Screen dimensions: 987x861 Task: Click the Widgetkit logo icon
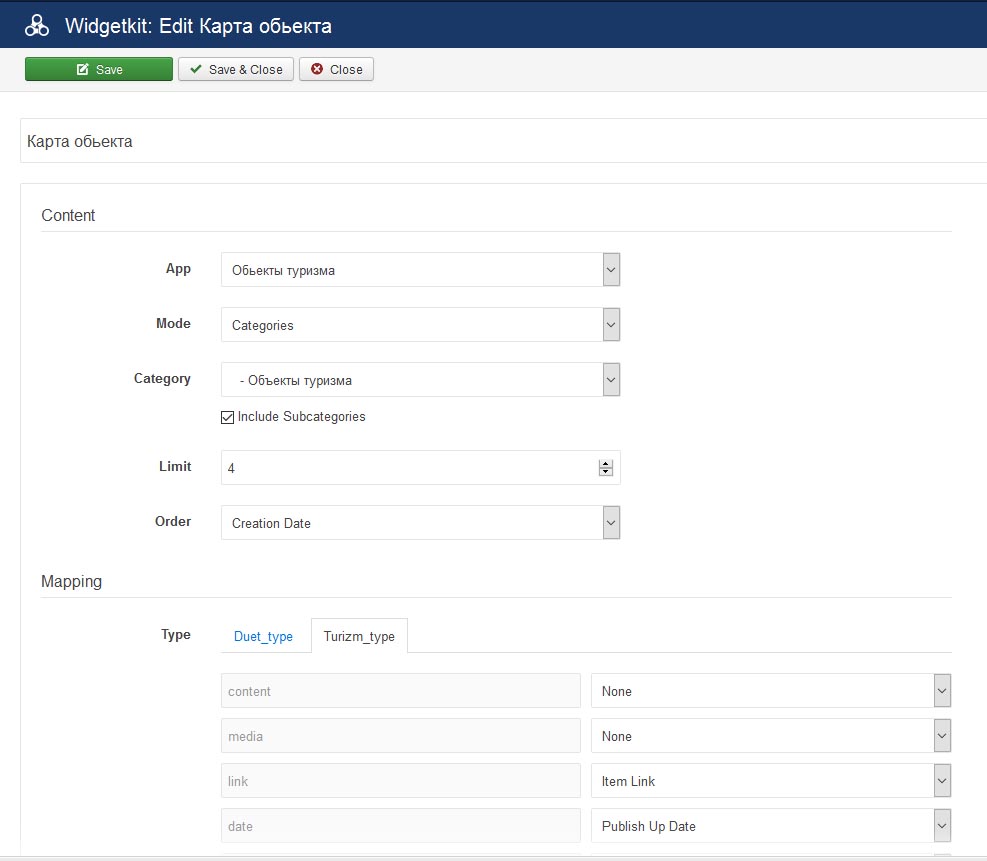pyautogui.click(x=37, y=26)
